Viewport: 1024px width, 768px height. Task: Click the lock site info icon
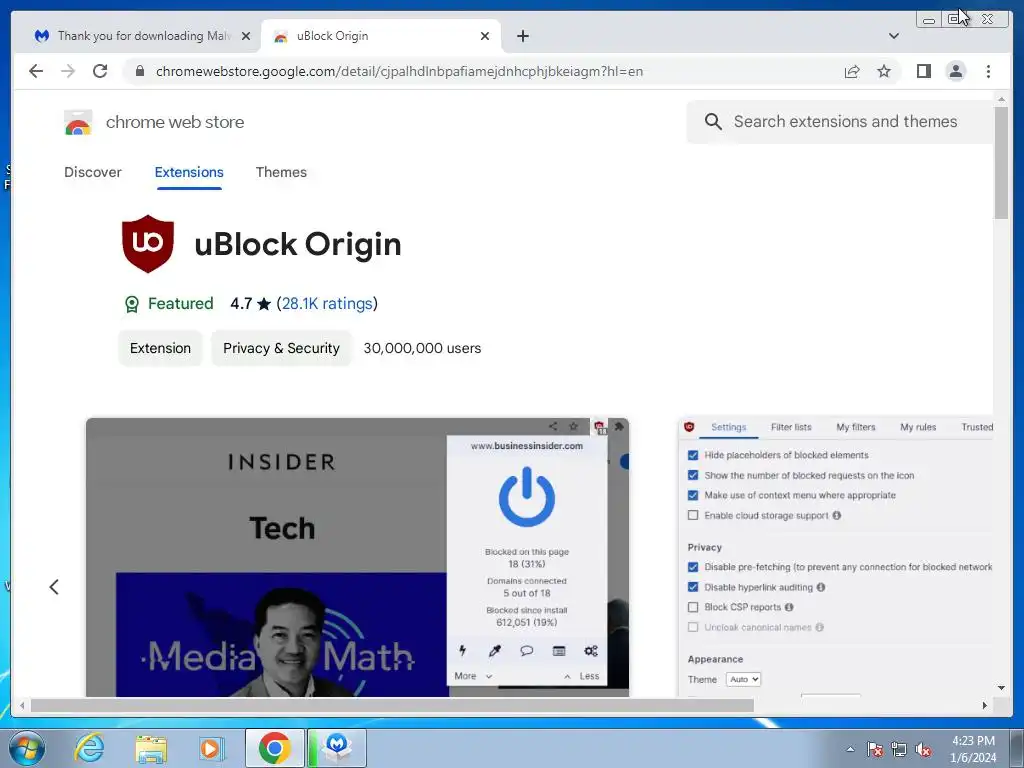click(x=140, y=71)
